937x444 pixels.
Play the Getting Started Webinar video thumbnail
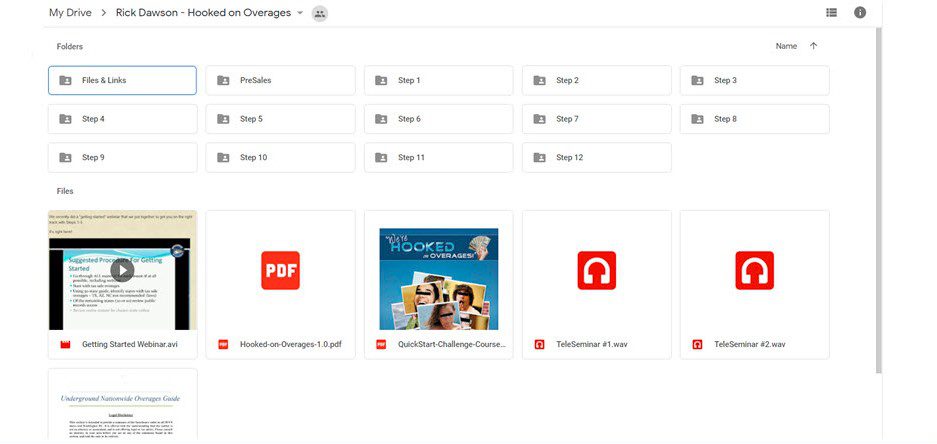pos(123,270)
